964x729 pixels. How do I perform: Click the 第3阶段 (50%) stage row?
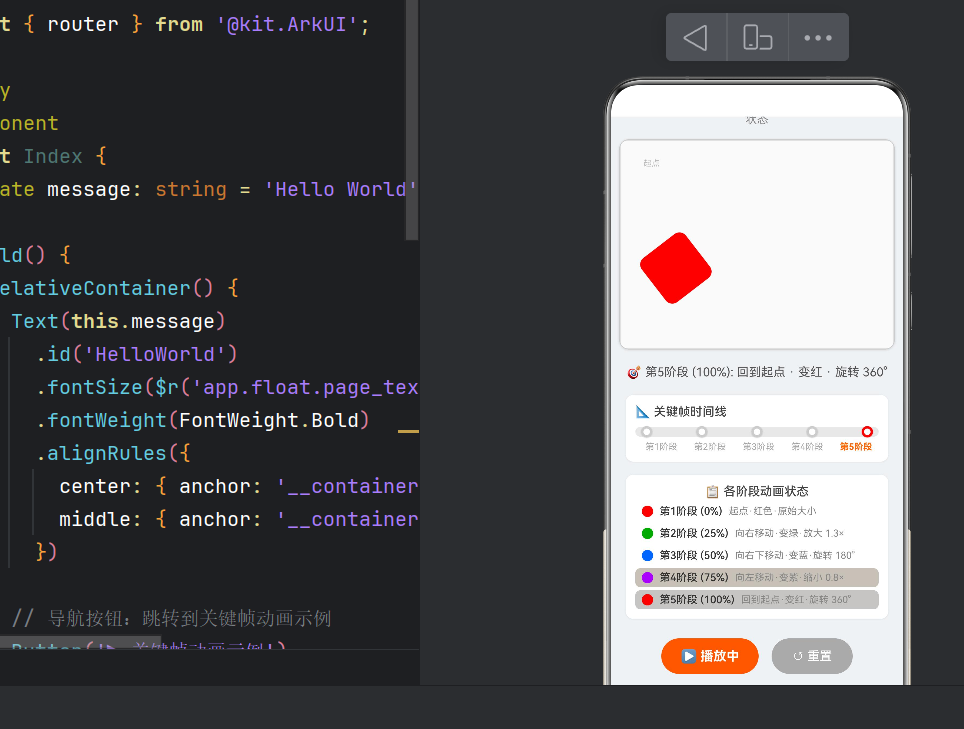click(x=757, y=555)
